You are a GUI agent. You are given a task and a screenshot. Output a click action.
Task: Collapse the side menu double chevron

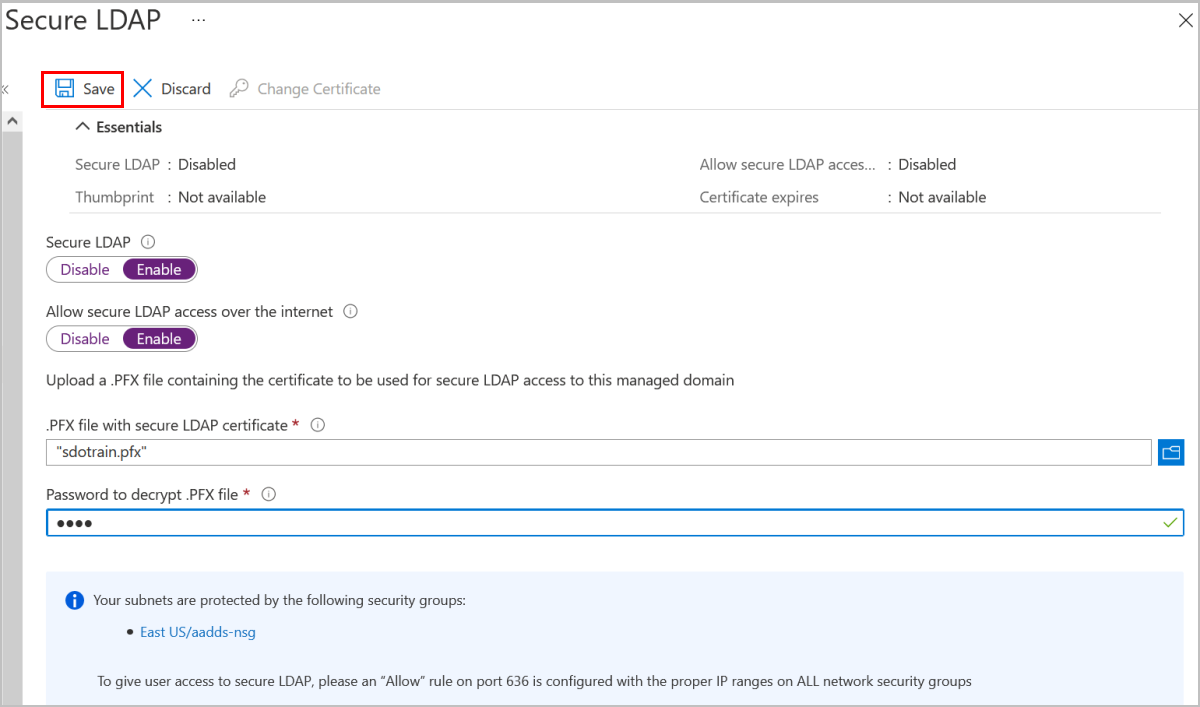click(x=4, y=89)
